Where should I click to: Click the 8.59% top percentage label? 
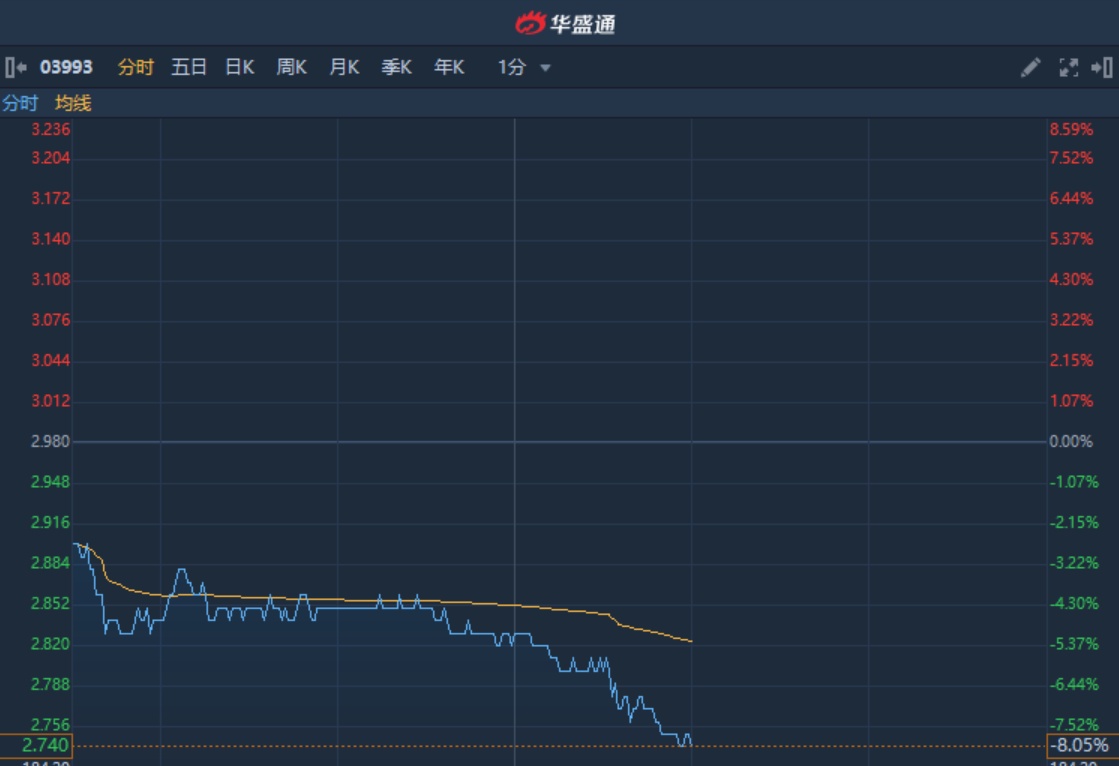[1070, 130]
